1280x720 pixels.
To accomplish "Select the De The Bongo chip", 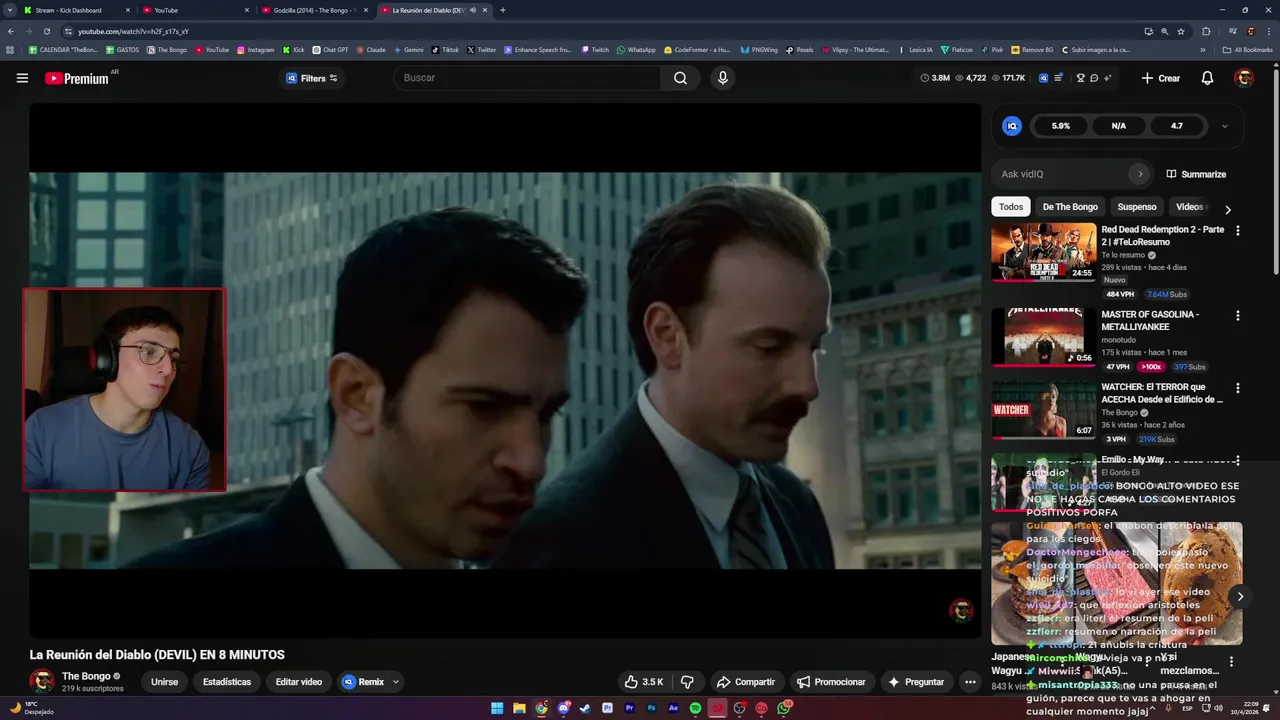I will [x=1070, y=207].
